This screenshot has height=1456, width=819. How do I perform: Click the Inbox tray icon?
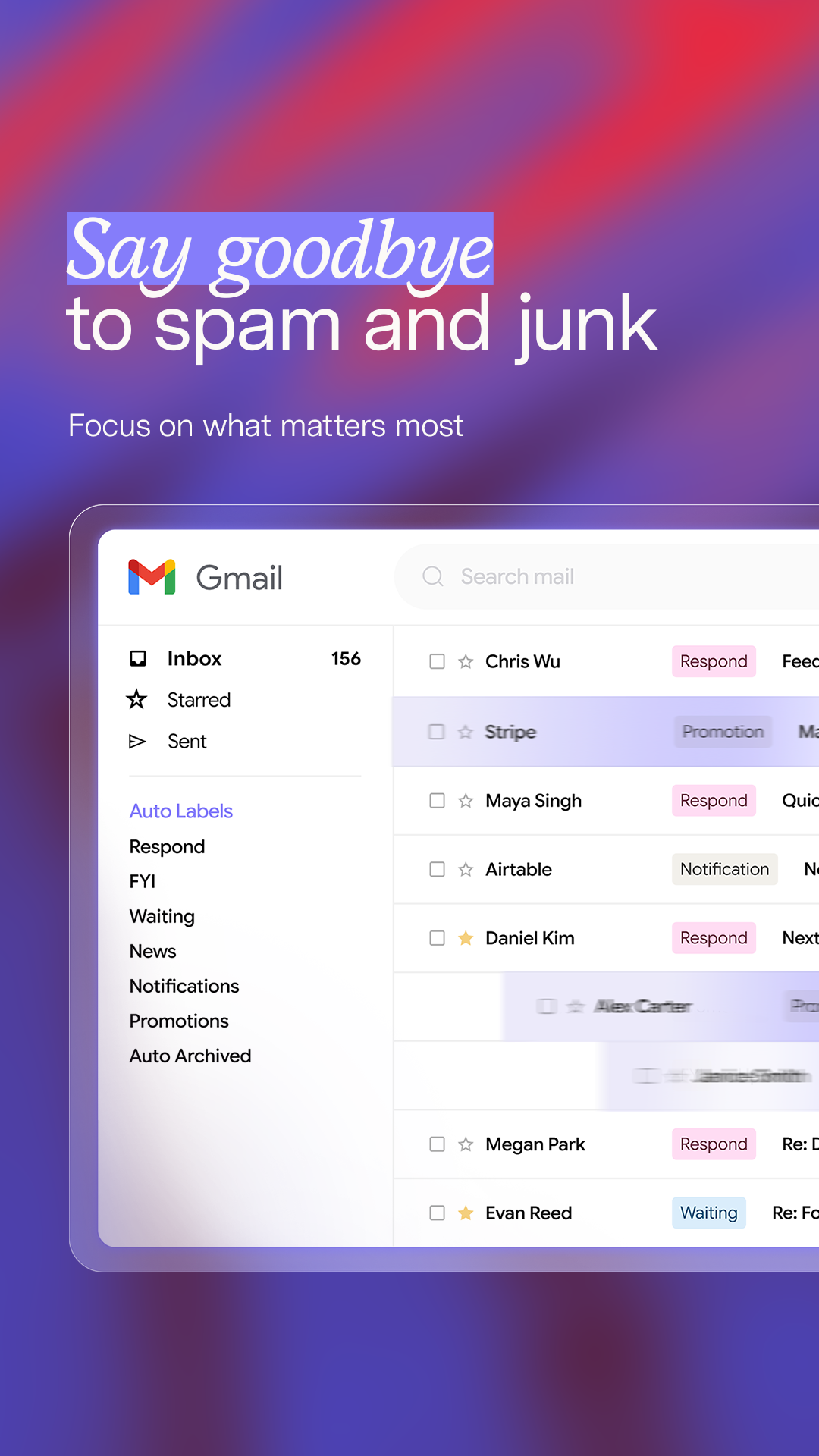(x=138, y=658)
